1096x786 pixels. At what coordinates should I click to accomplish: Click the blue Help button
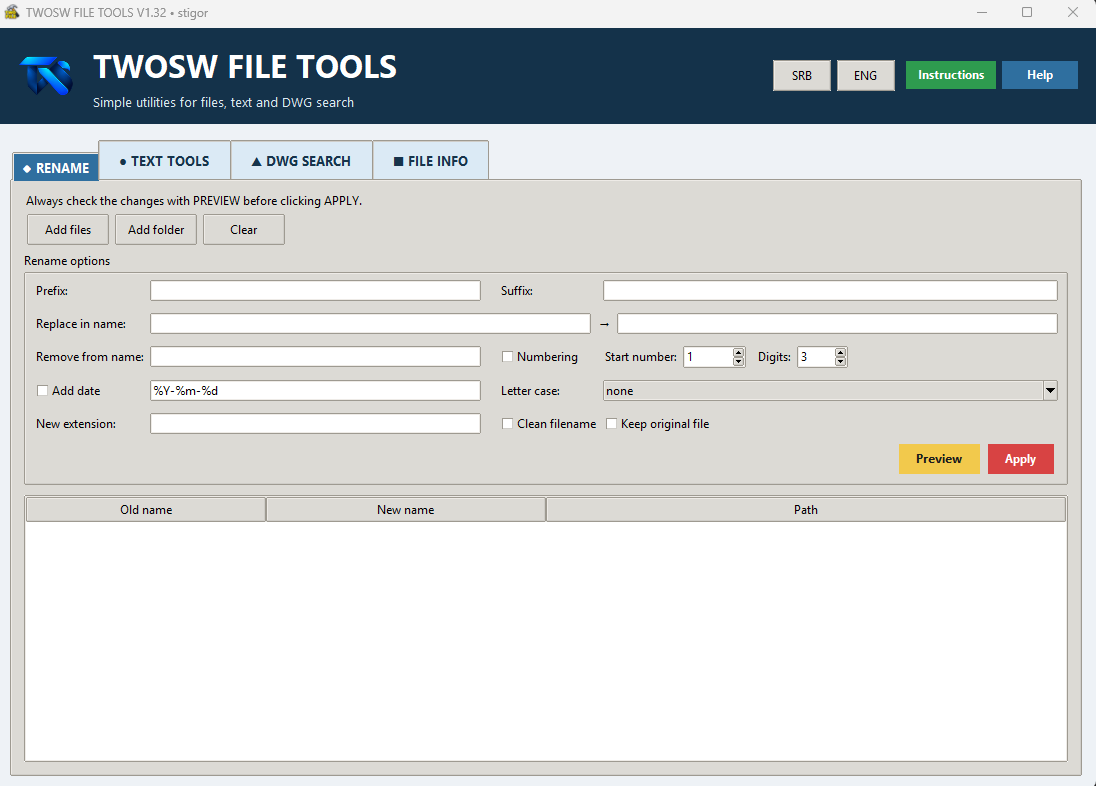coord(1039,75)
